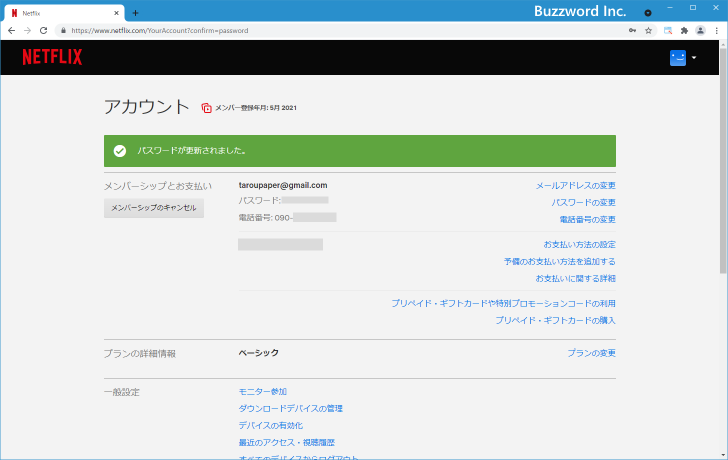Open お支払い方法の設定 link
The image size is (728, 460).
point(580,245)
